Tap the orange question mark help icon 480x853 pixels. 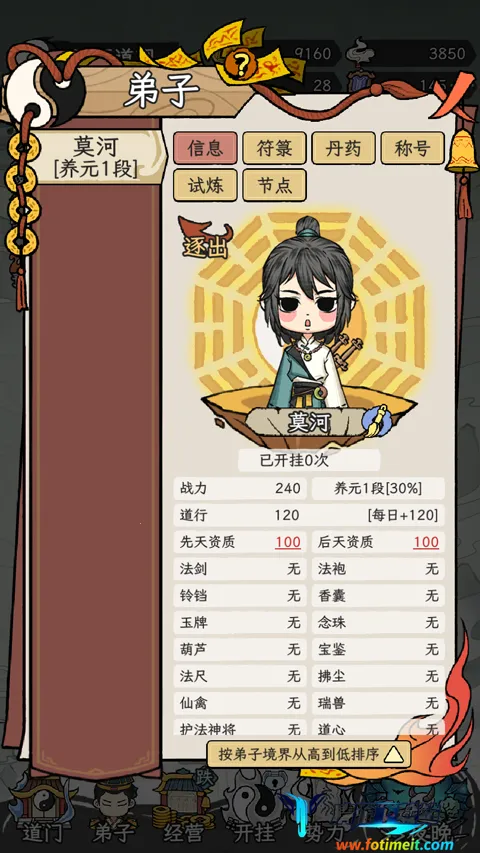click(x=241, y=63)
